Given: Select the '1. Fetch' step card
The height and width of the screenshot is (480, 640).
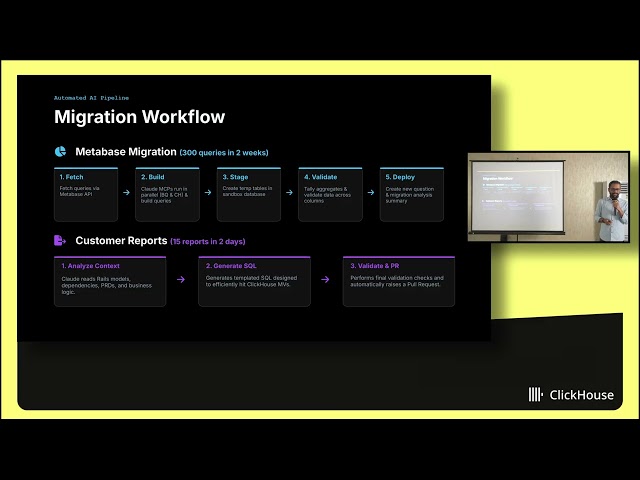Looking at the screenshot, I should pos(86,194).
